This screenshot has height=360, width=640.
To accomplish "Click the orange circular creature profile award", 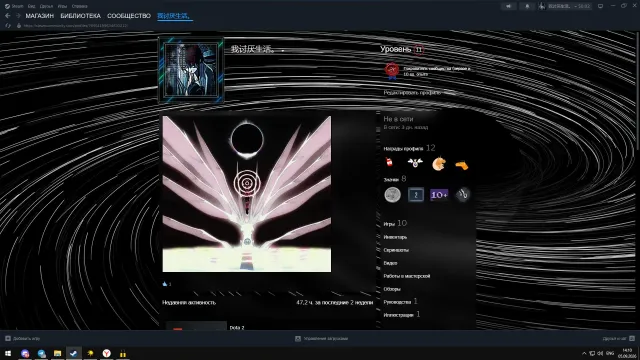I will (439, 163).
